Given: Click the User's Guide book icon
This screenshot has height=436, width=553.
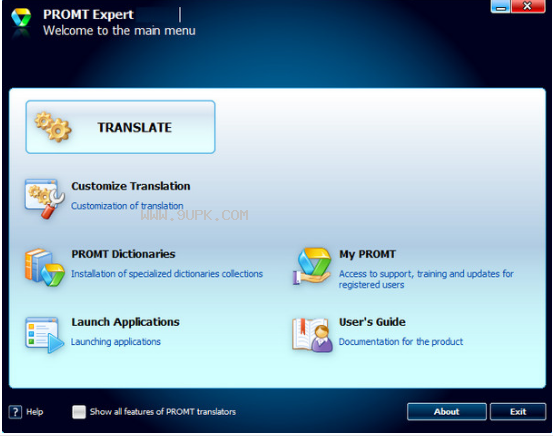Looking at the screenshot, I should pyautogui.click(x=312, y=335).
